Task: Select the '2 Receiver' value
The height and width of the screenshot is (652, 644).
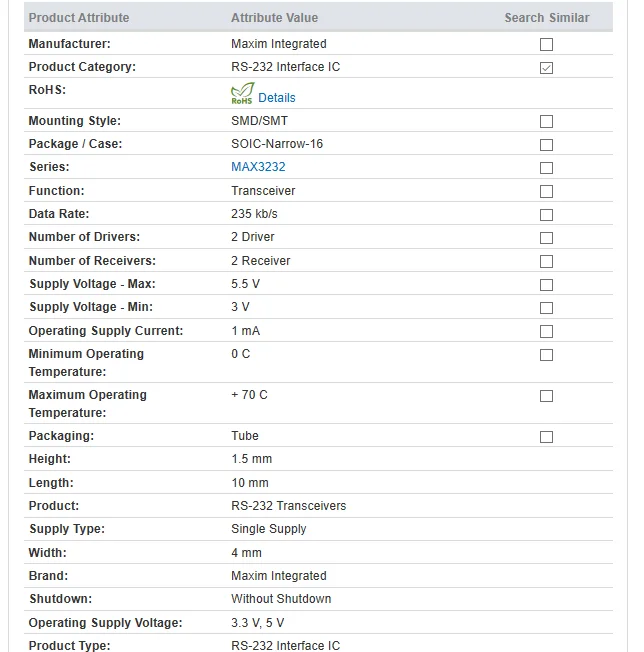Action: pyautogui.click(x=261, y=261)
